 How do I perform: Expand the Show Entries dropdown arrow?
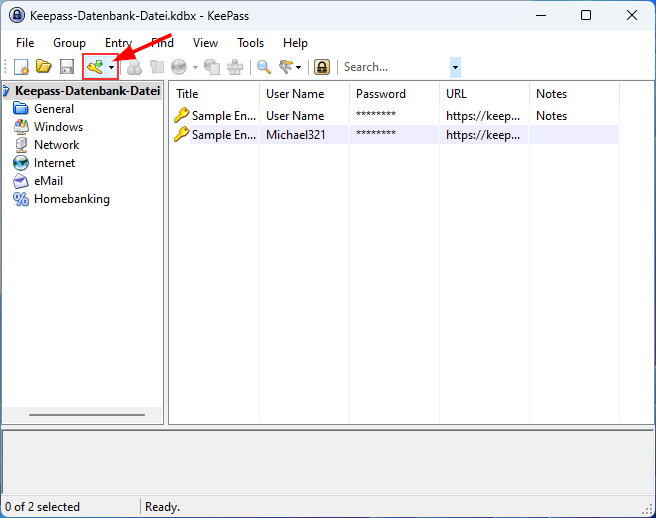[x=299, y=67]
